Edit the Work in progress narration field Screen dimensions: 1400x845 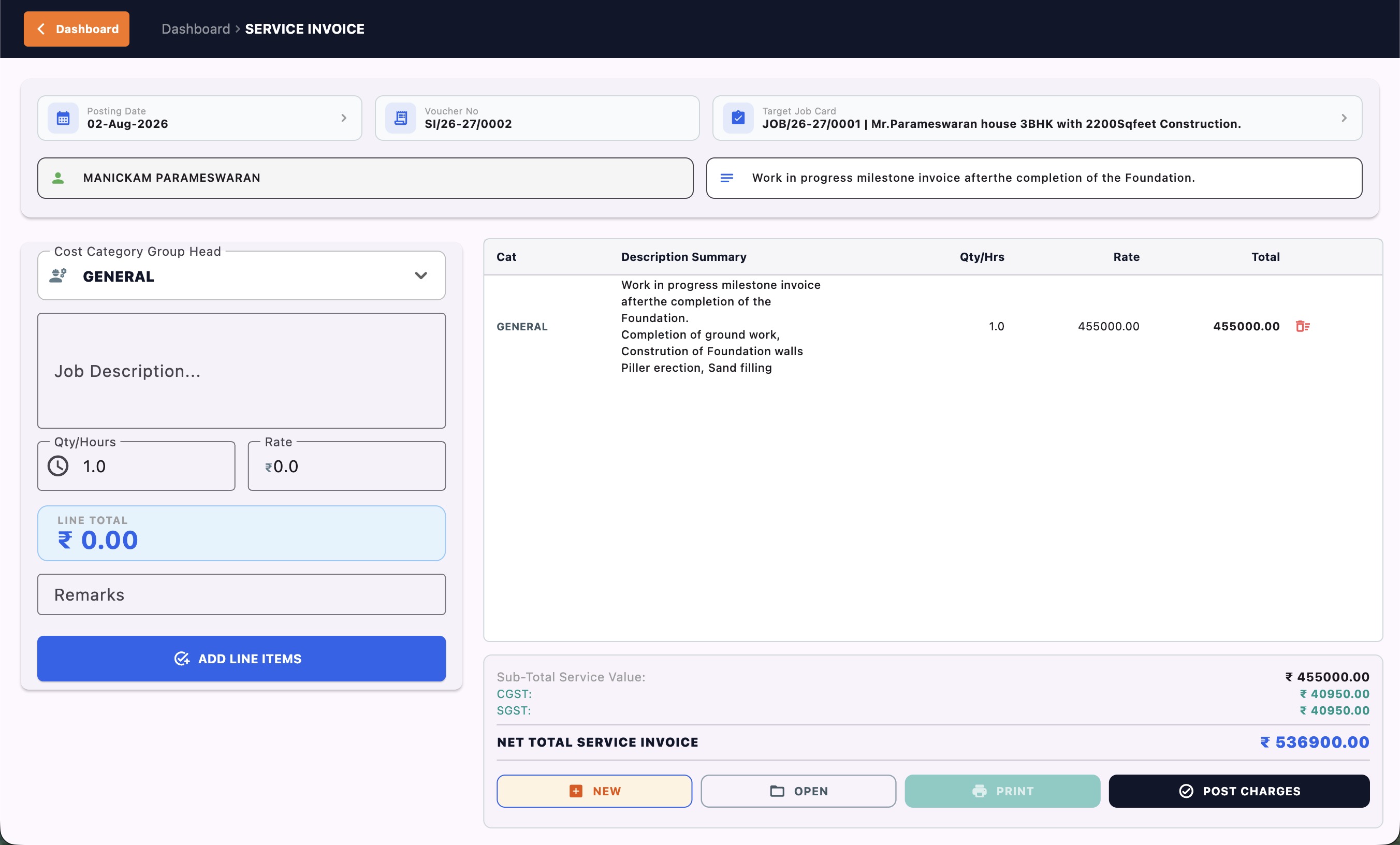pyautogui.click(x=1034, y=179)
